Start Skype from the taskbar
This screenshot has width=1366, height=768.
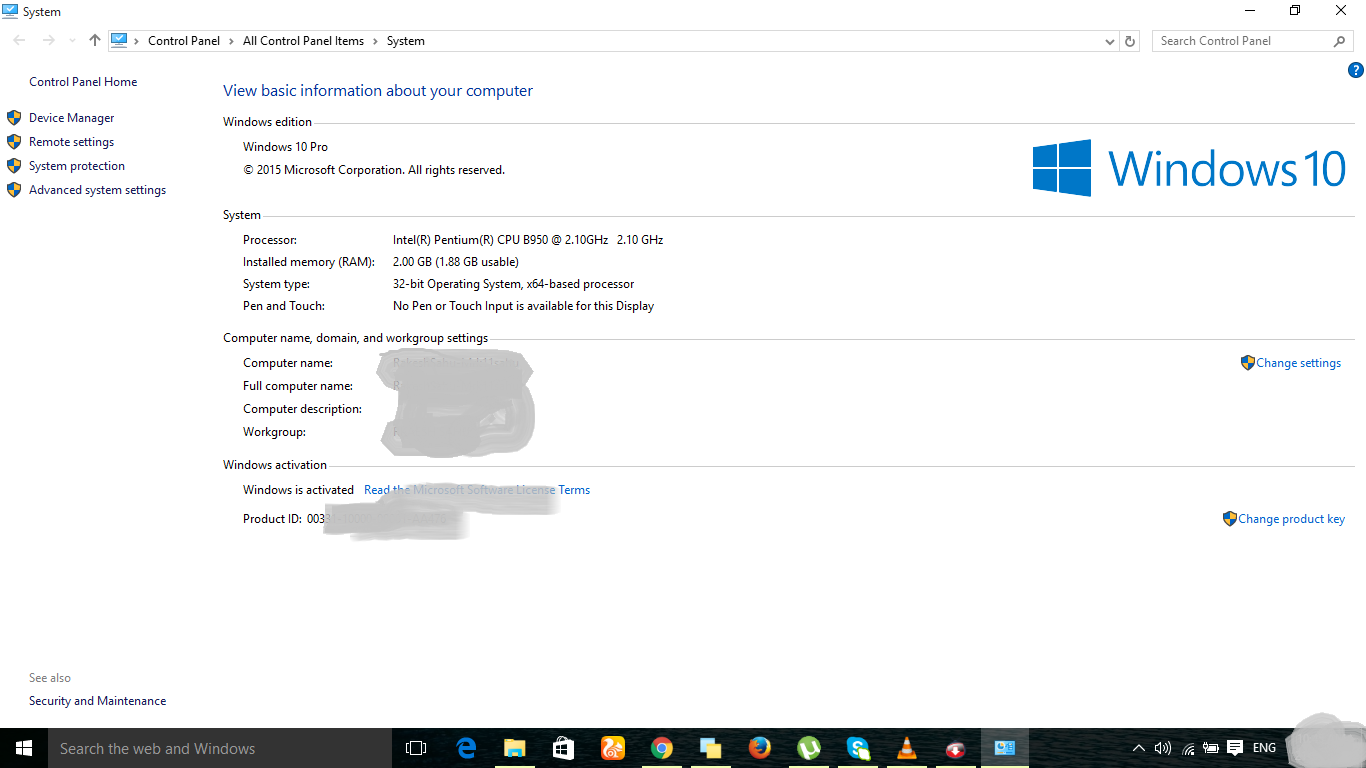(857, 747)
